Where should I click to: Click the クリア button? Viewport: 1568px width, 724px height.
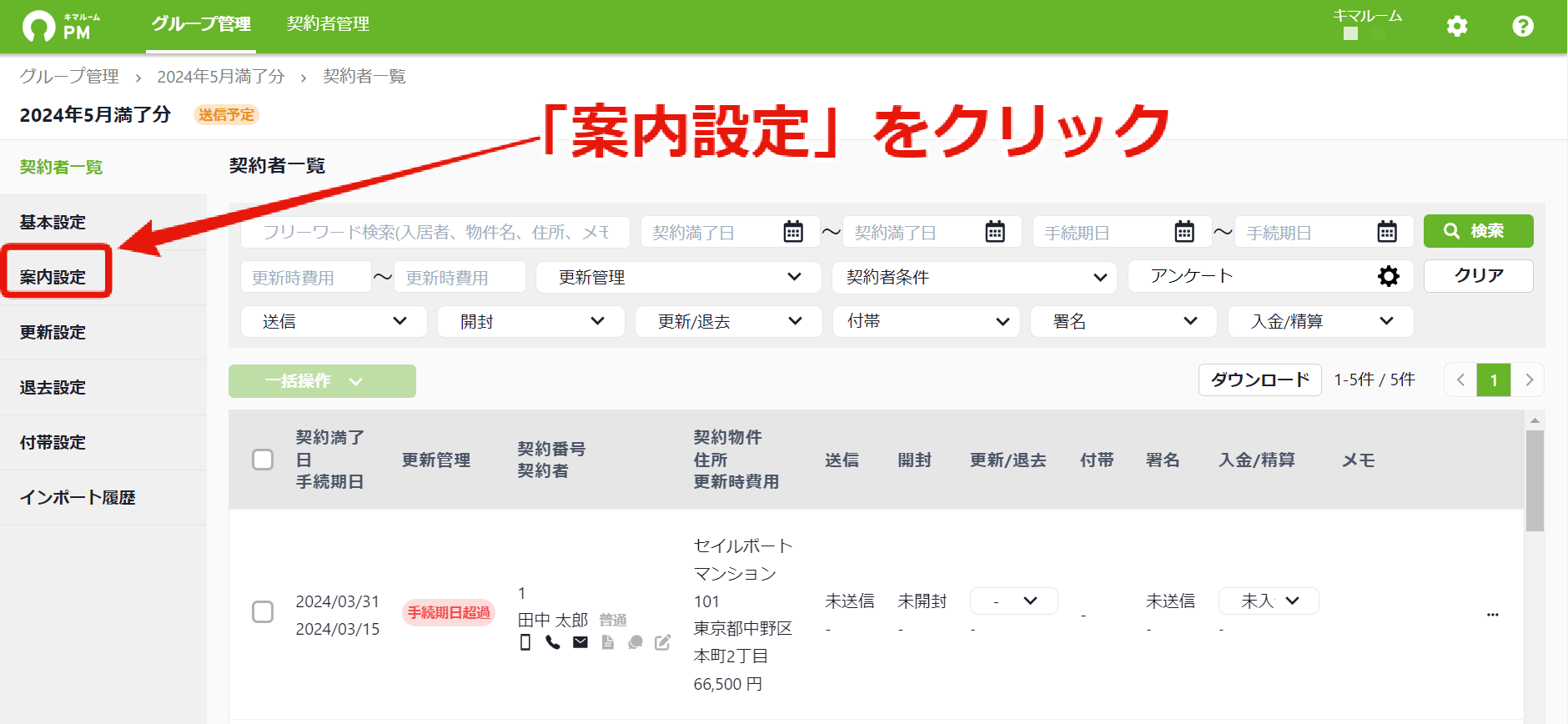[x=1478, y=276]
